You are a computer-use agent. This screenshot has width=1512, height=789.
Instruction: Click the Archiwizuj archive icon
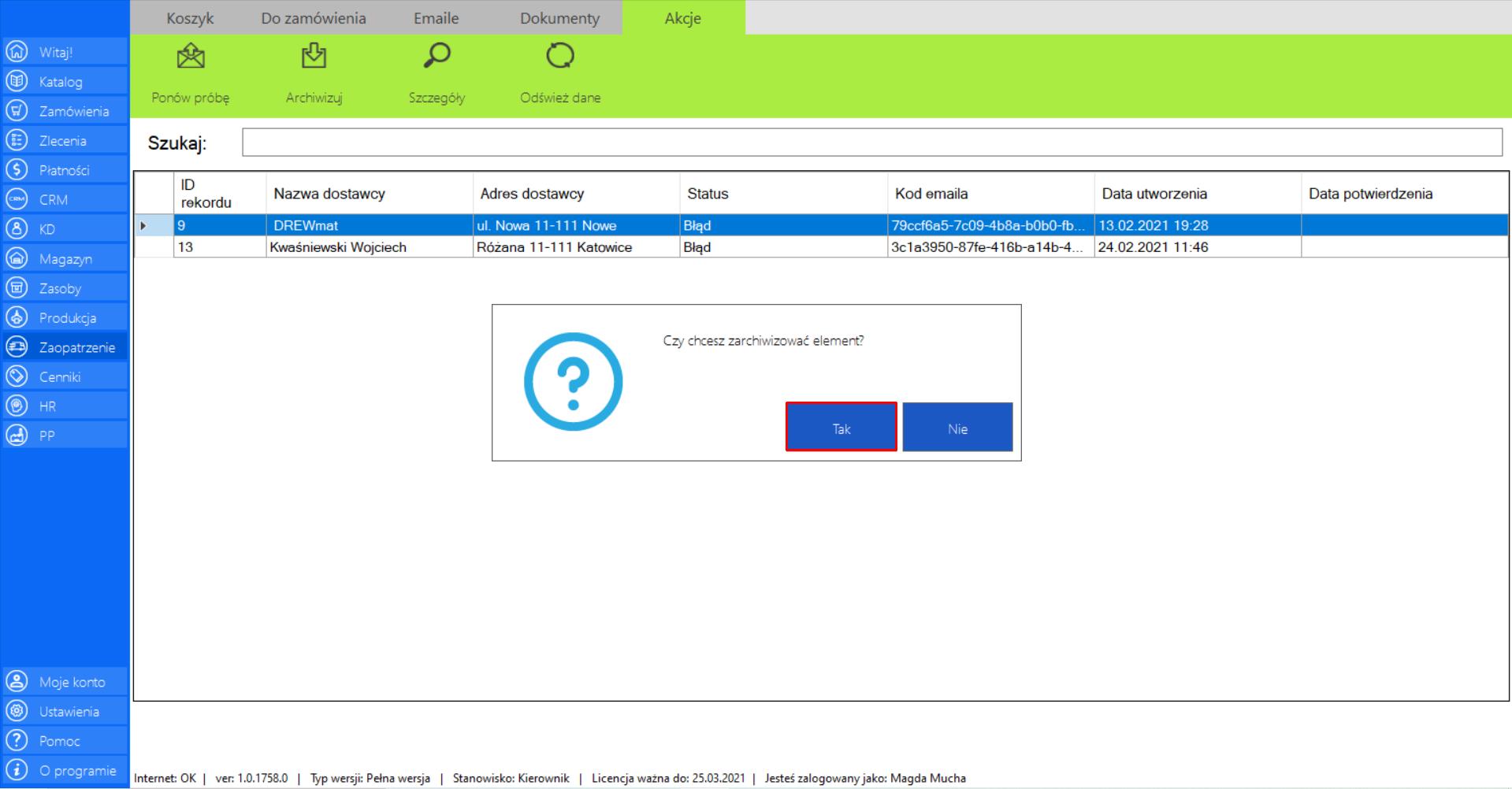click(x=314, y=56)
